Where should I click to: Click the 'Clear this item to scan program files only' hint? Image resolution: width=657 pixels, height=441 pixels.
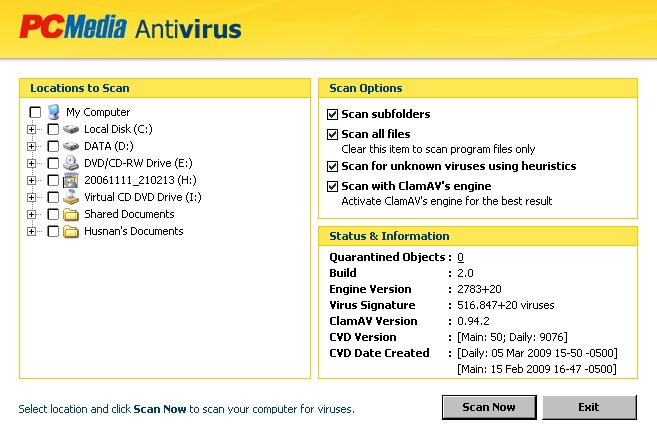coord(438,149)
